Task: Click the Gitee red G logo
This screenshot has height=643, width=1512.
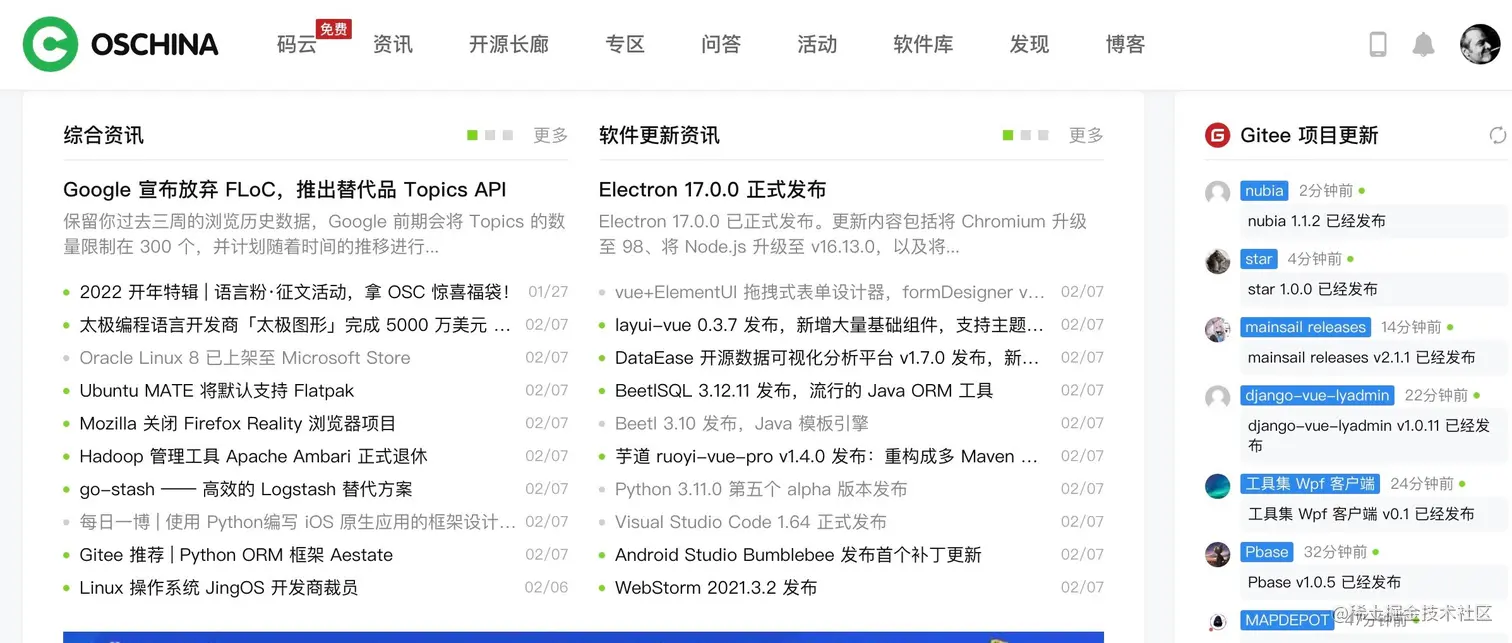Action: (x=1217, y=135)
